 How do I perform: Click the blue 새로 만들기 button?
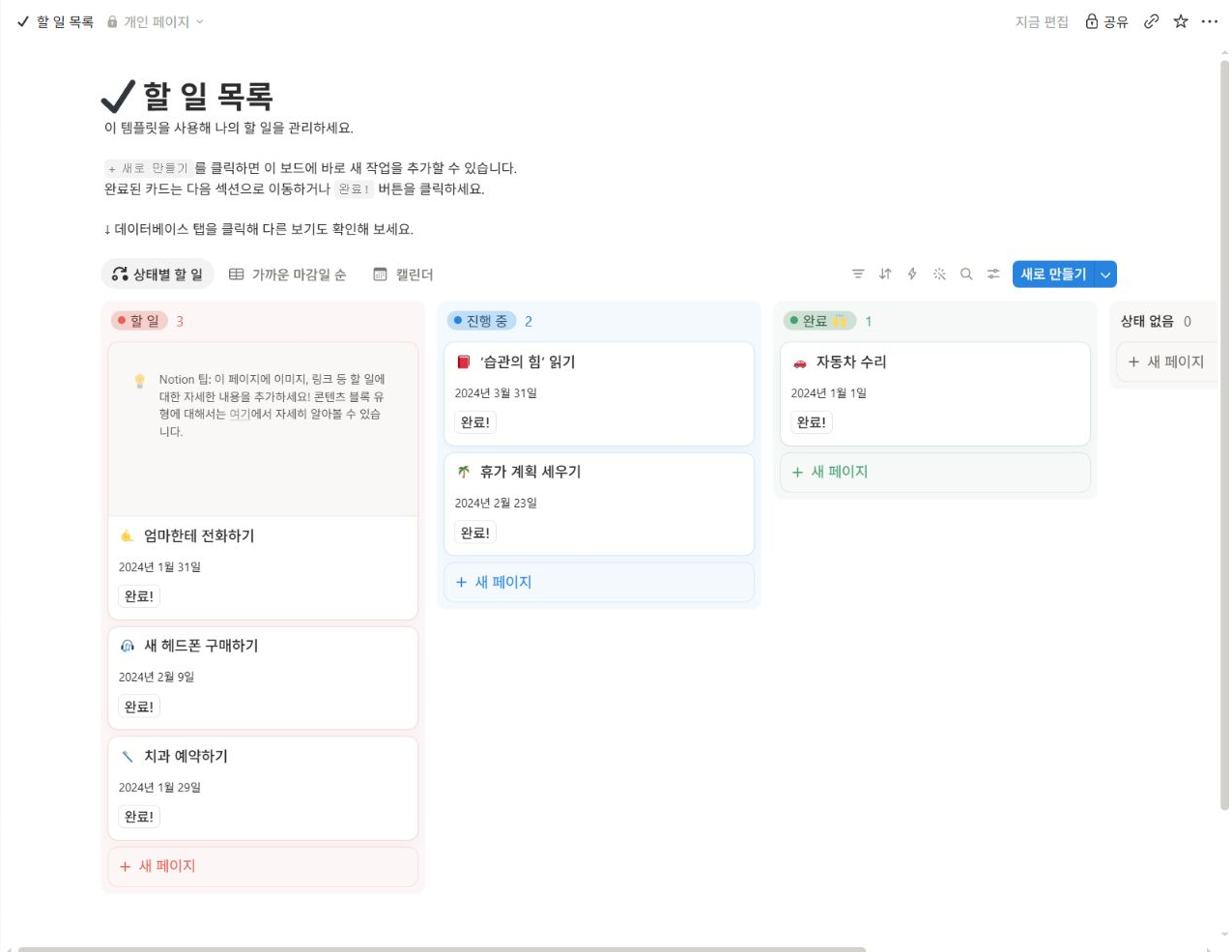point(1053,274)
